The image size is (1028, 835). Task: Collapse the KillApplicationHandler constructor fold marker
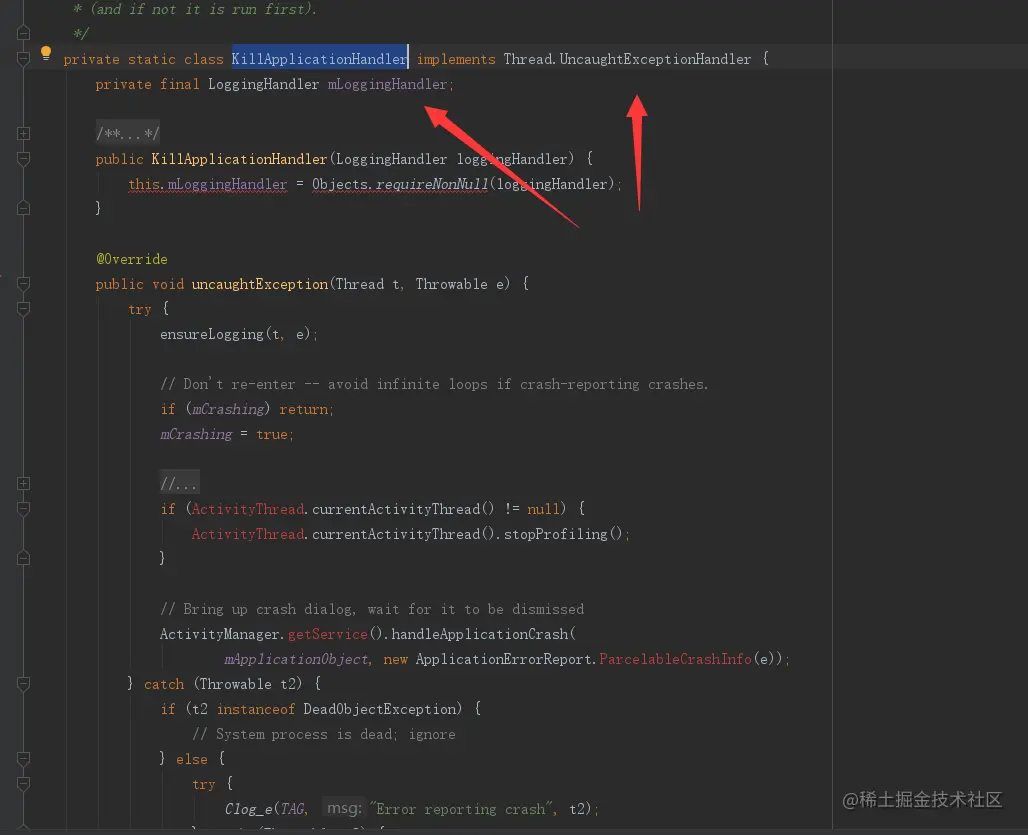click(x=23, y=159)
